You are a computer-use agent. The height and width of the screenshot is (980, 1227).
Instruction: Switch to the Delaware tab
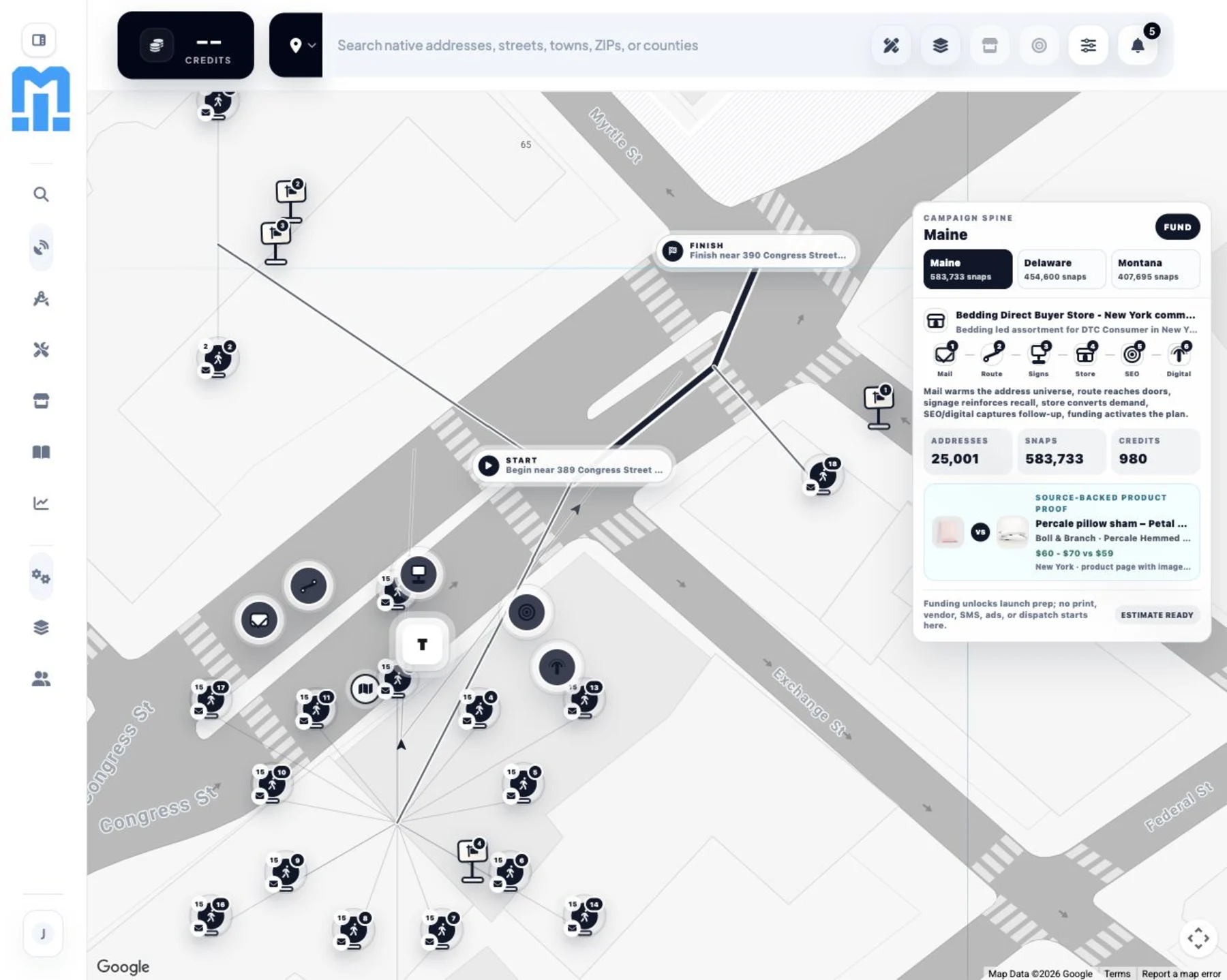(x=1061, y=269)
